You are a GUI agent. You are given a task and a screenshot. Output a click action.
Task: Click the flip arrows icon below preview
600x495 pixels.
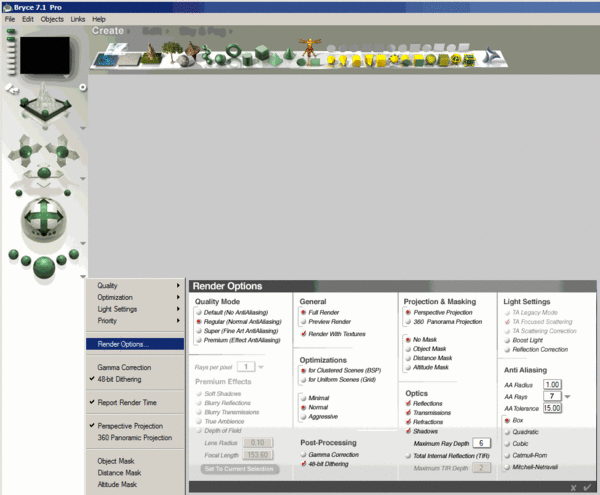(12, 89)
